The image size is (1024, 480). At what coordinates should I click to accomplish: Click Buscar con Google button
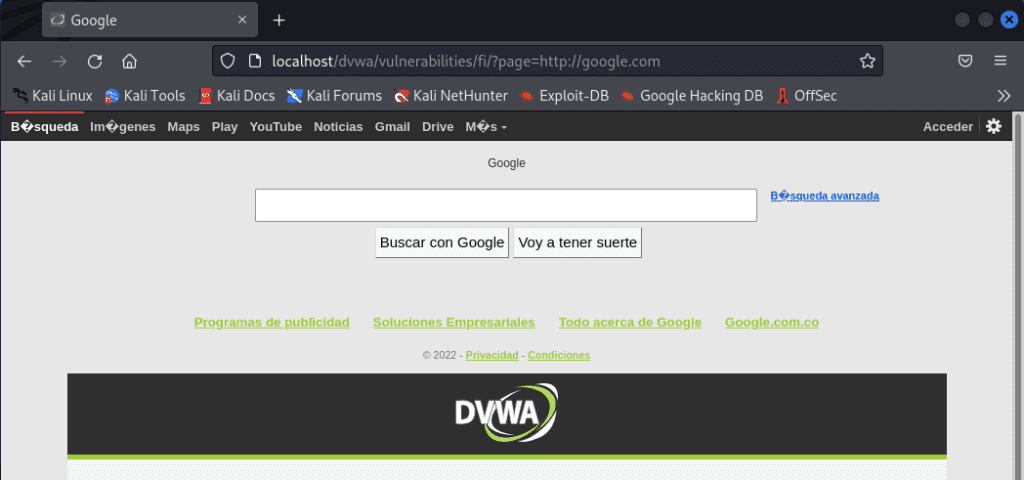(x=442, y=242)
